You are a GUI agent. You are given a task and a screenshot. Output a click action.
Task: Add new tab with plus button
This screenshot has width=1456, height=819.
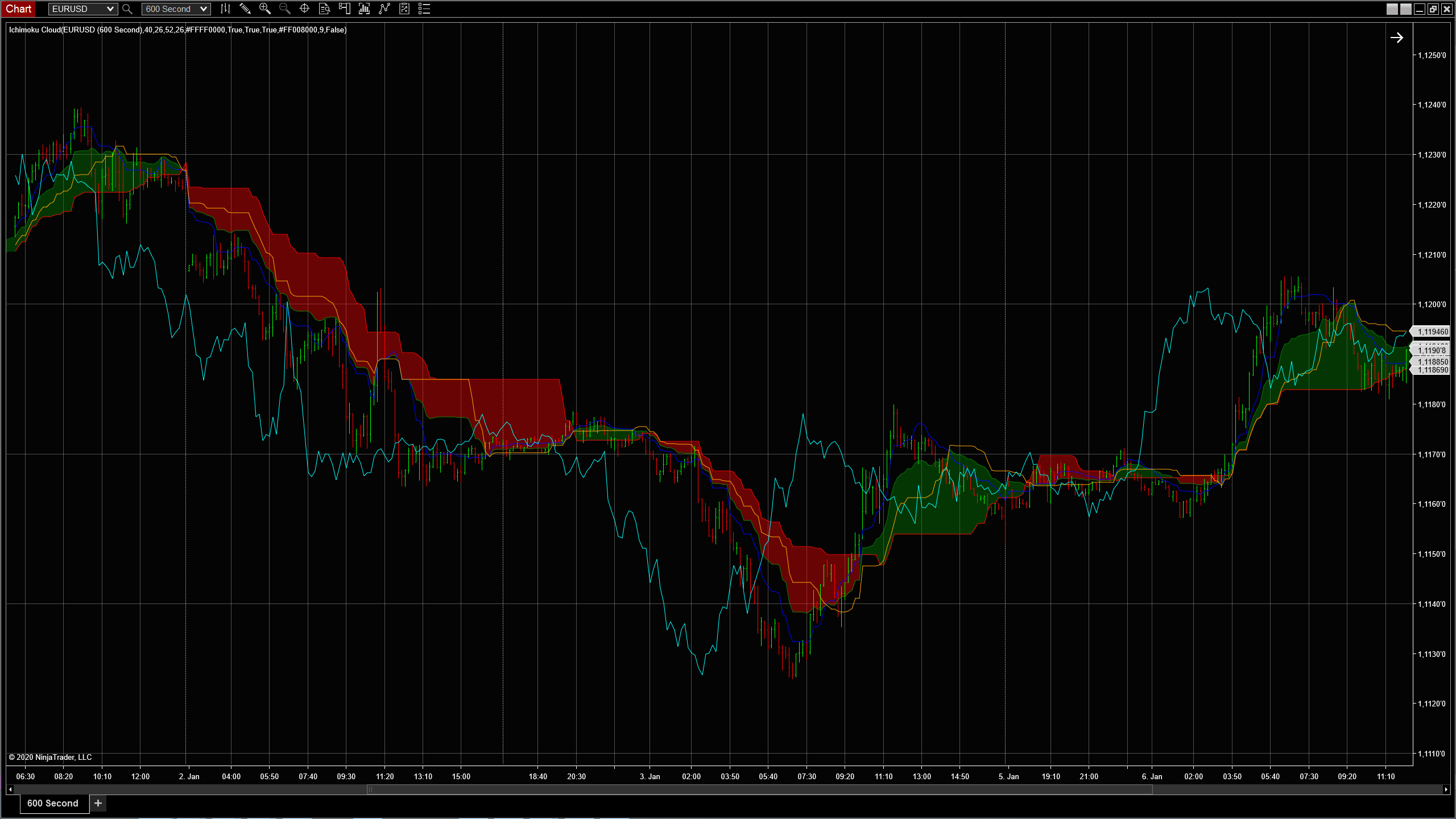98,803
